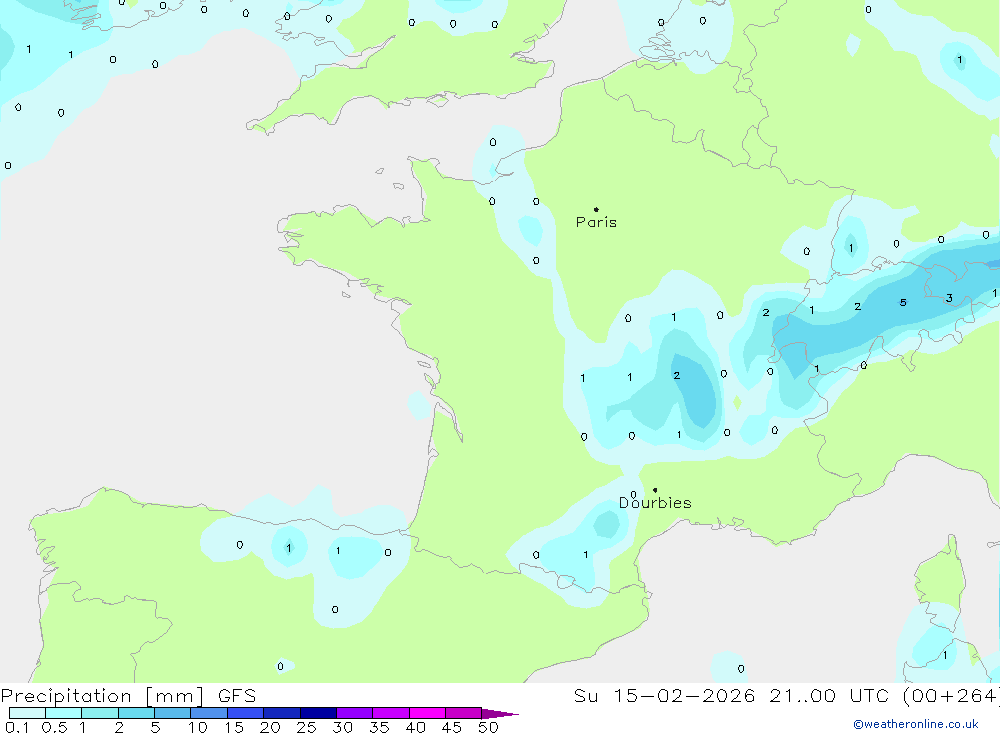Click the map precipitation value 3 near Austria
Screen dimensions: 1000x733
pos(949,298)
